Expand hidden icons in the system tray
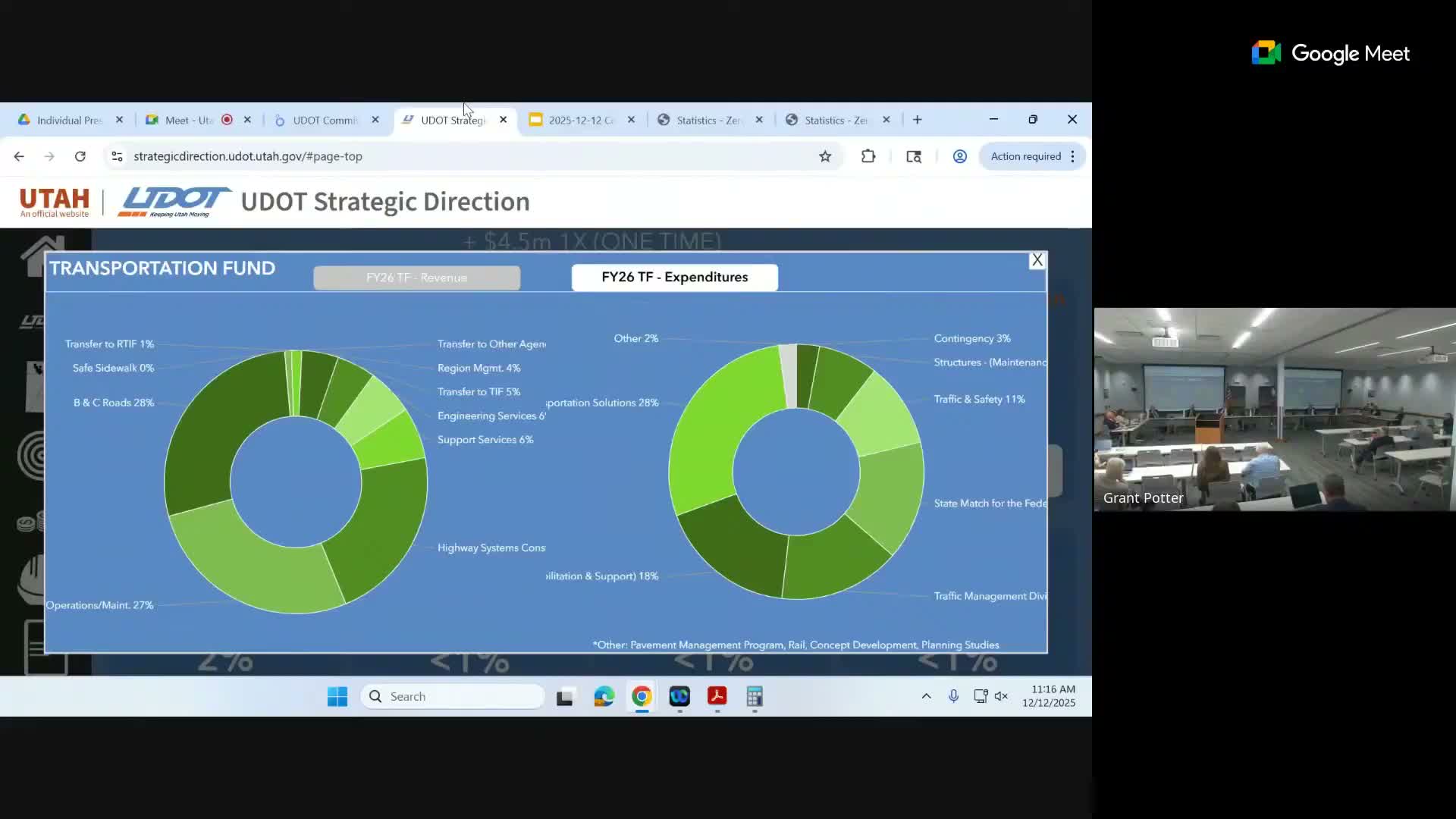Screen dimensions: 1456x819 click(926, 696)
